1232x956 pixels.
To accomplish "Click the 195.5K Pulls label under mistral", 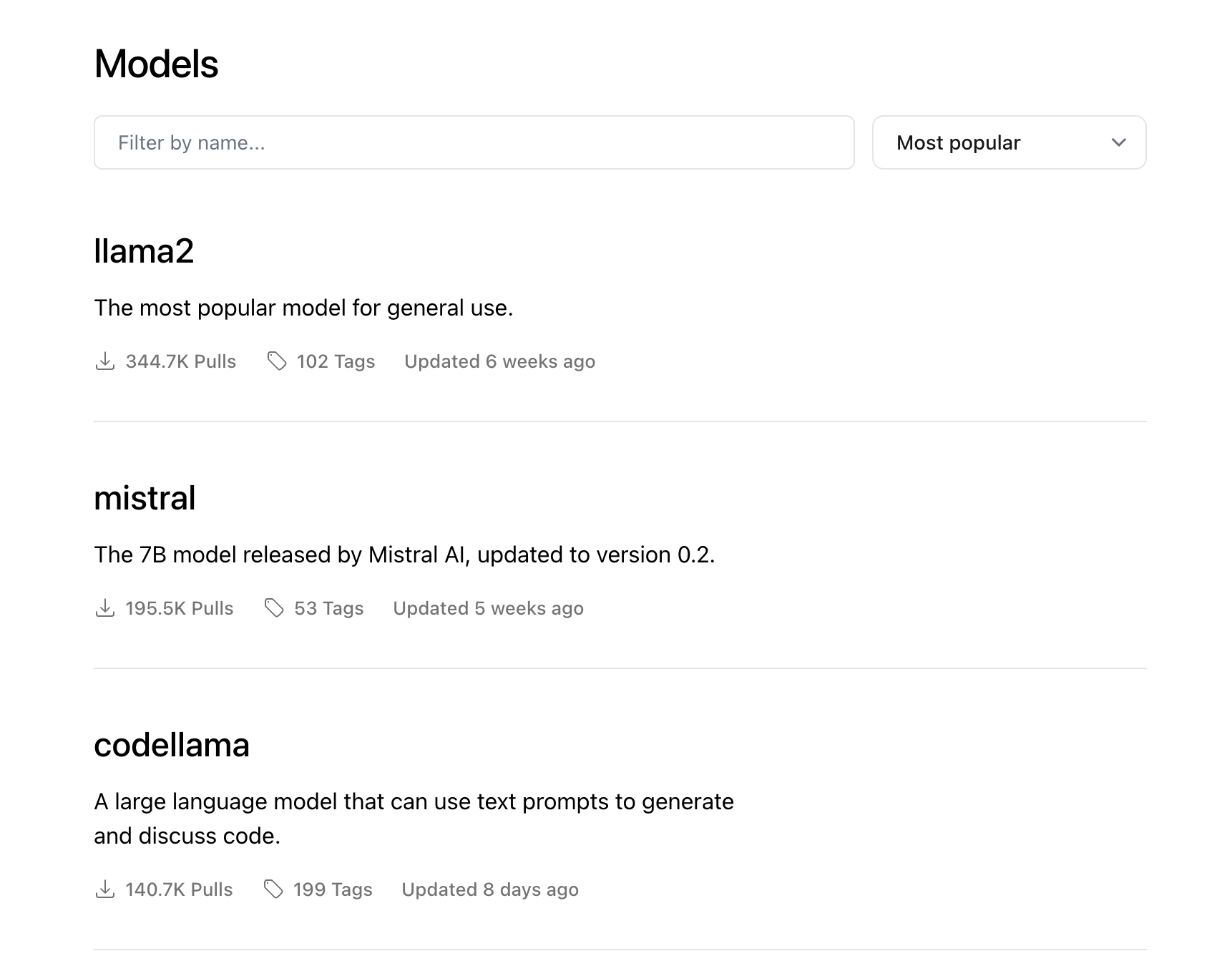I will pos(180,608).
